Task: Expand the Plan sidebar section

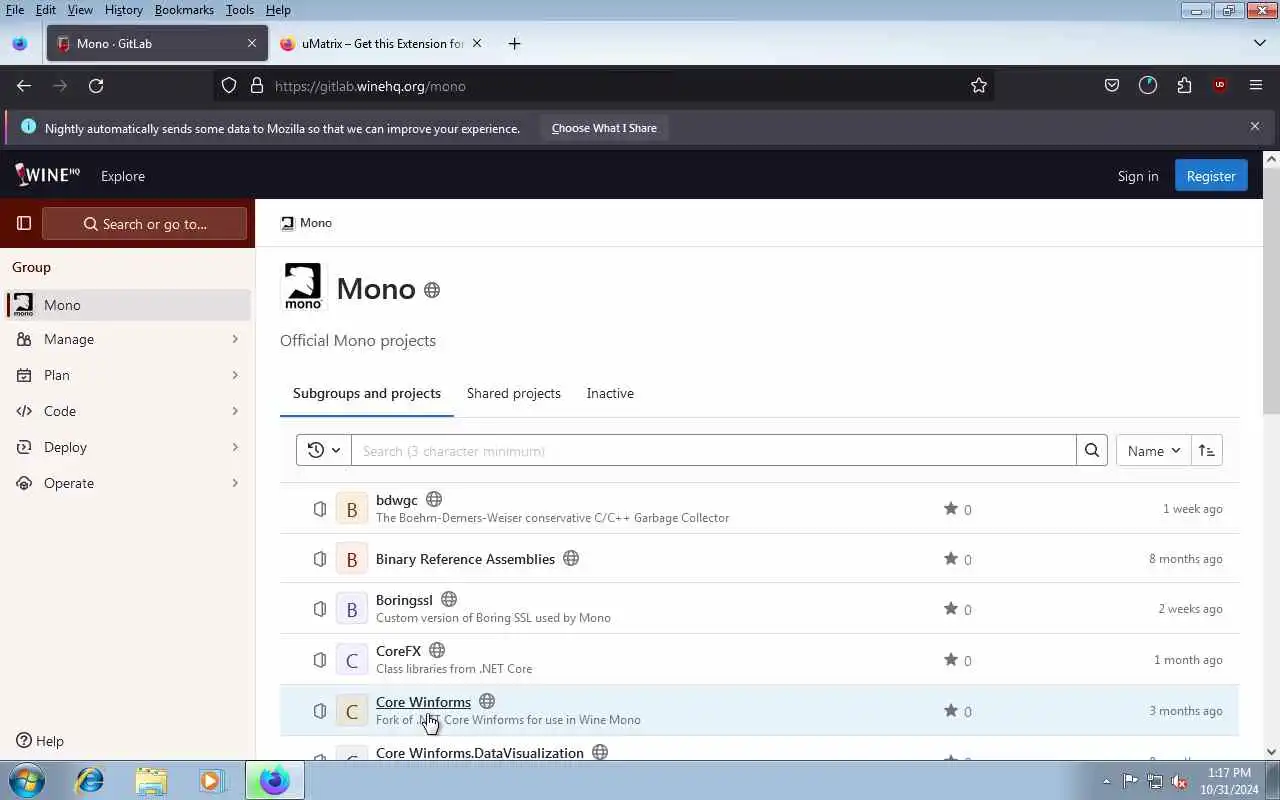Action: (x=128, y=375)
